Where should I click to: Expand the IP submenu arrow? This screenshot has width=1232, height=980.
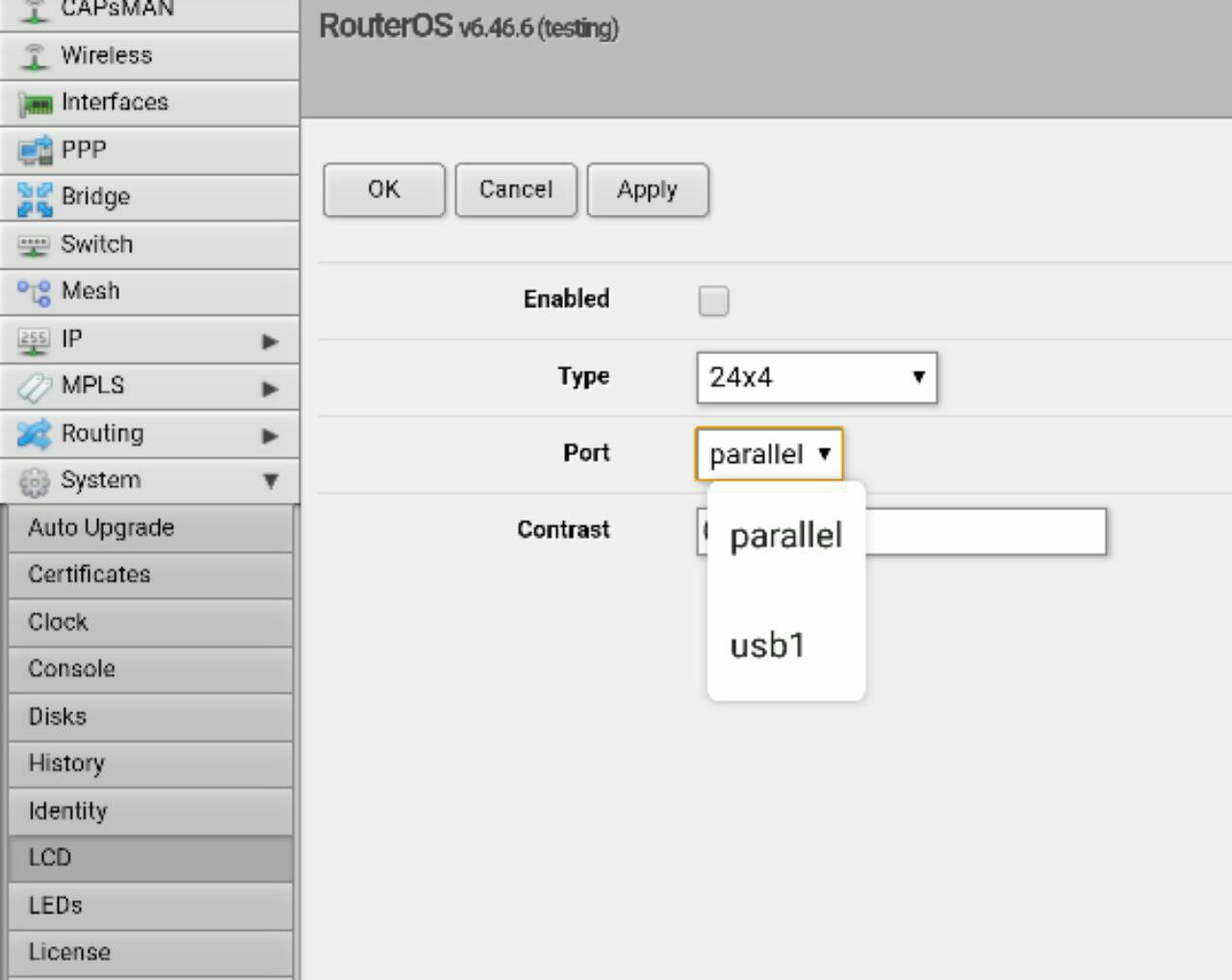tap(270, 342)
